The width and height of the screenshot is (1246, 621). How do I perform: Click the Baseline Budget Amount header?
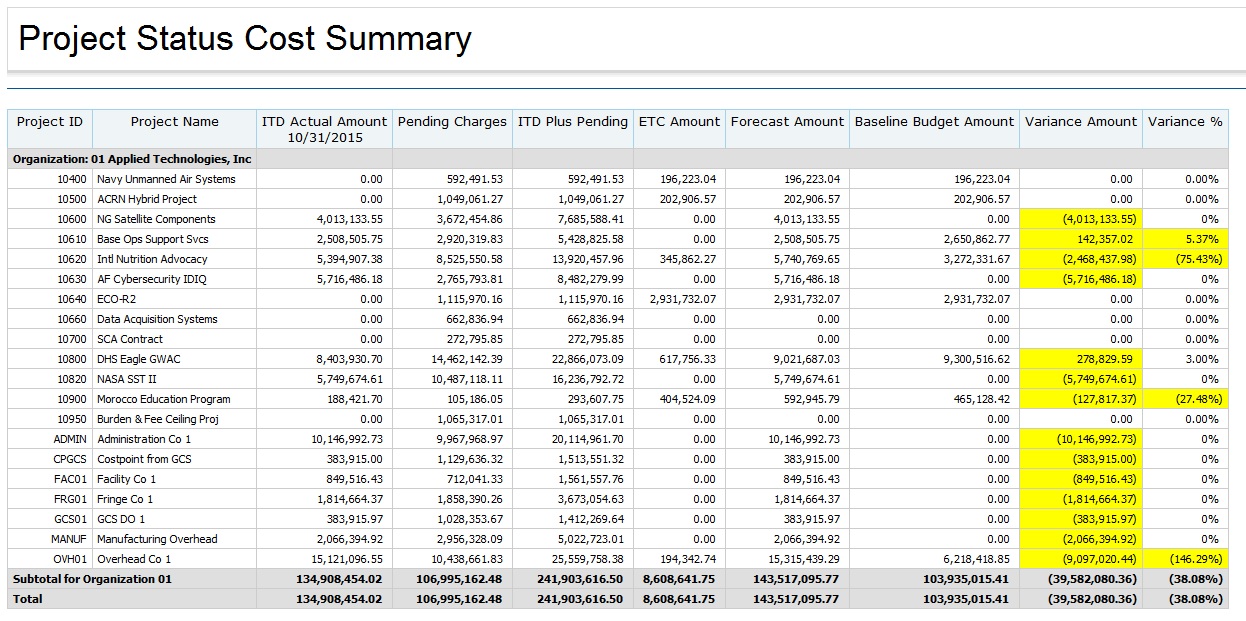point(933,122)
